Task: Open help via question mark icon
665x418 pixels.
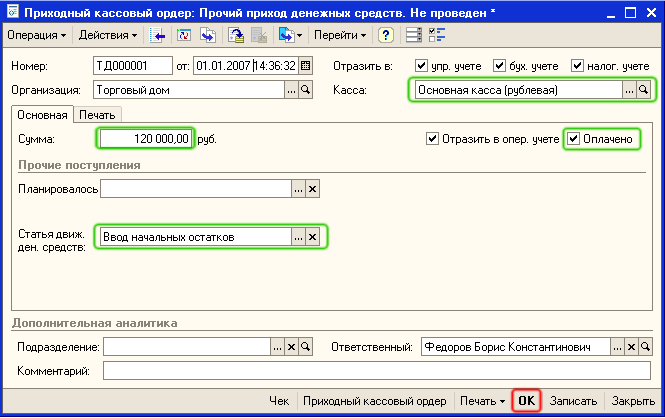Action: click(386, 35)
